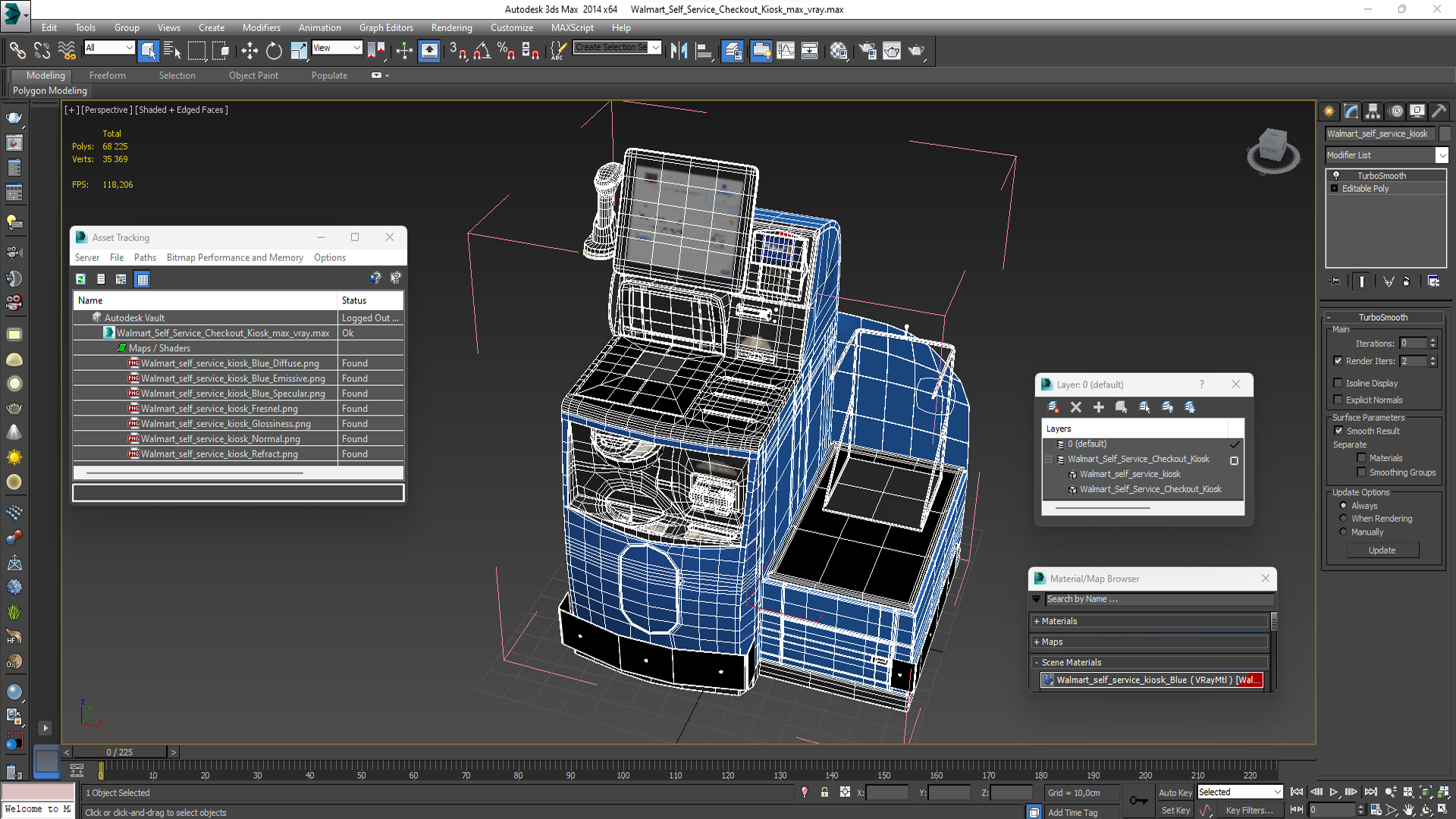1456x819 pixels.
Task: Click the Update button in TurboSmooth
Action: [1382, 551]
